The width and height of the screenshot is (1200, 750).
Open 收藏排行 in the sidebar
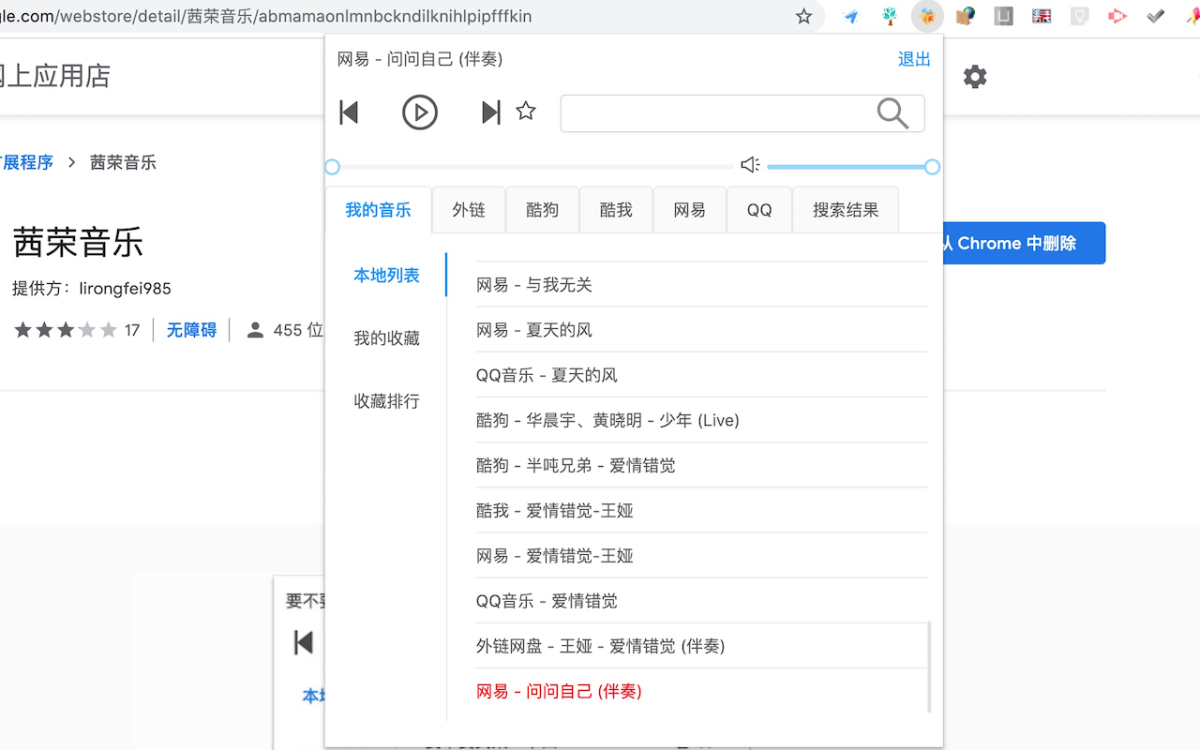pos(386,401)
